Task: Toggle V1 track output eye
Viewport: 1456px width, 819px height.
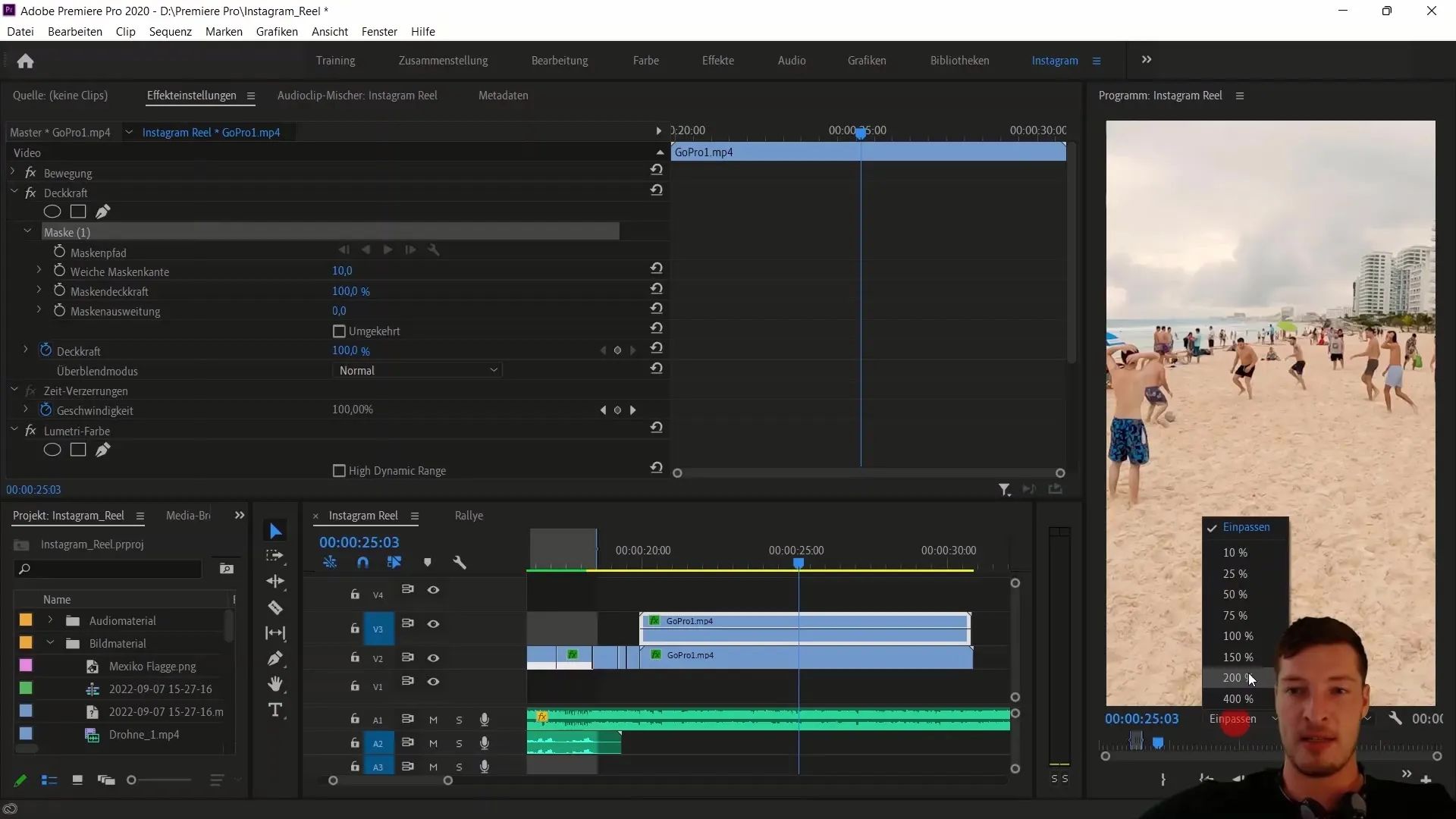Action: tap(433, 682)
